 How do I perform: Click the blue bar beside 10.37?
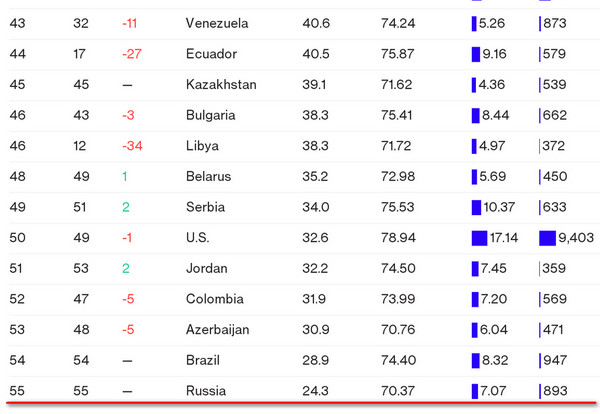(476, 207)
